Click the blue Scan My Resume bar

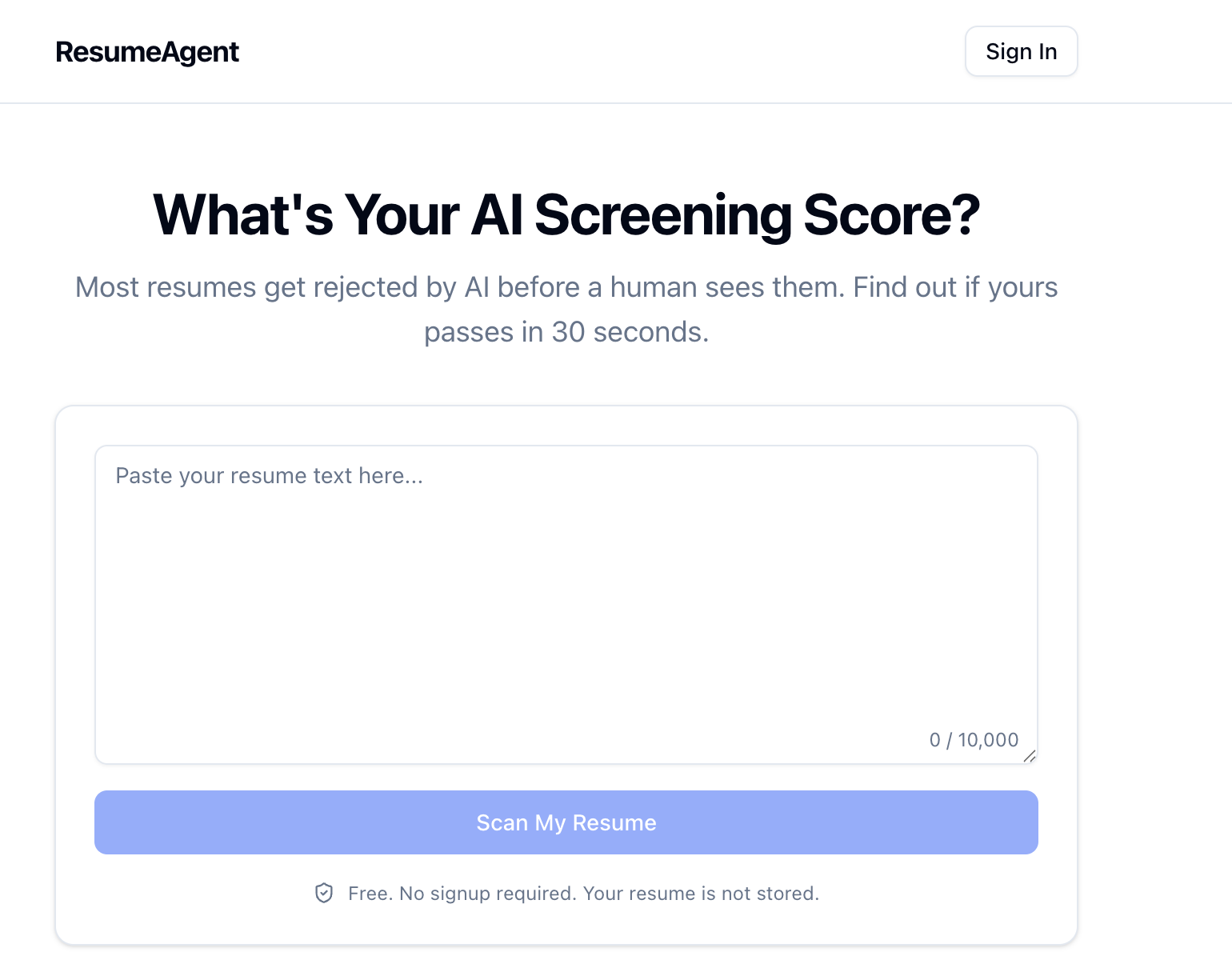click(x=566, y=822)
